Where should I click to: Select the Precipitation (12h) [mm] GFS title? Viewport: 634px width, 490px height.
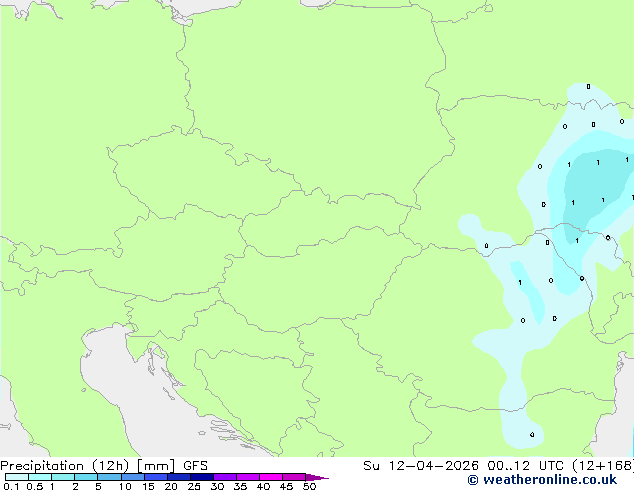(x=104, y=466)
